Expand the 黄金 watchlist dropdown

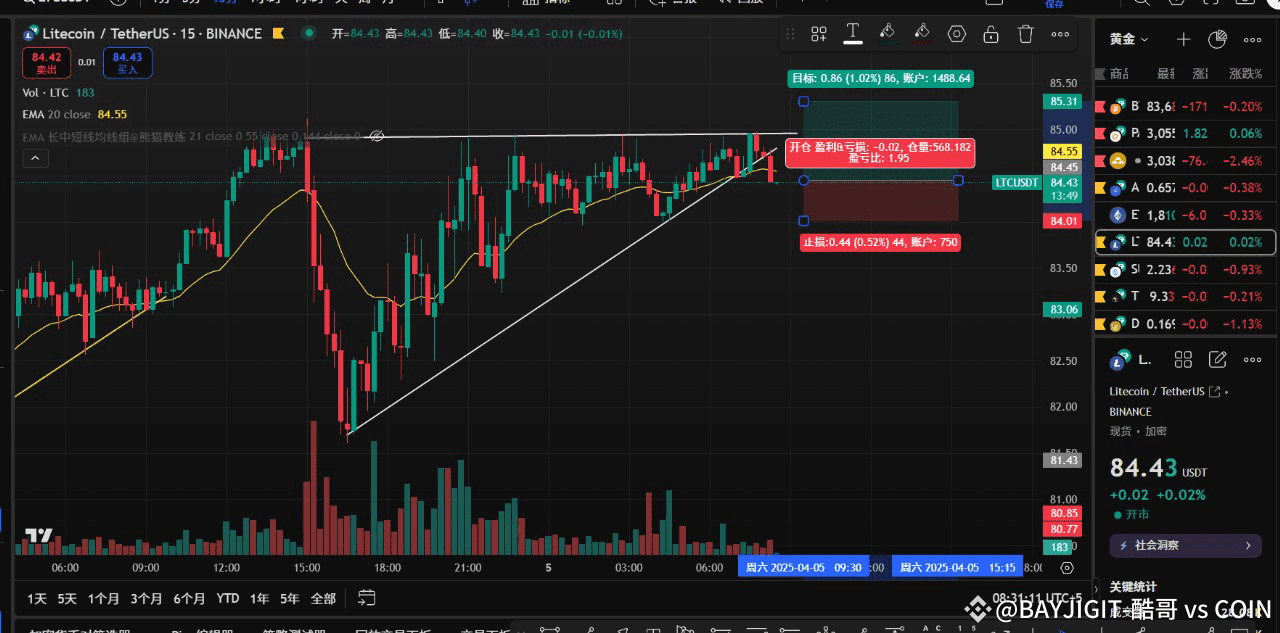(1126, 39)
